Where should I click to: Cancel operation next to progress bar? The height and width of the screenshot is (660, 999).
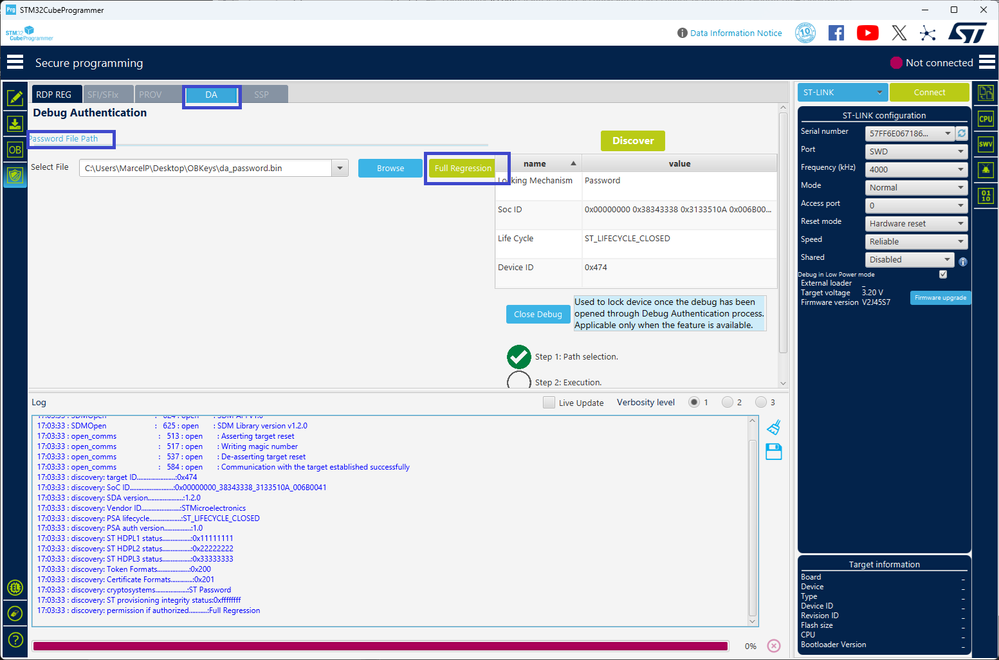click(773, 645)
